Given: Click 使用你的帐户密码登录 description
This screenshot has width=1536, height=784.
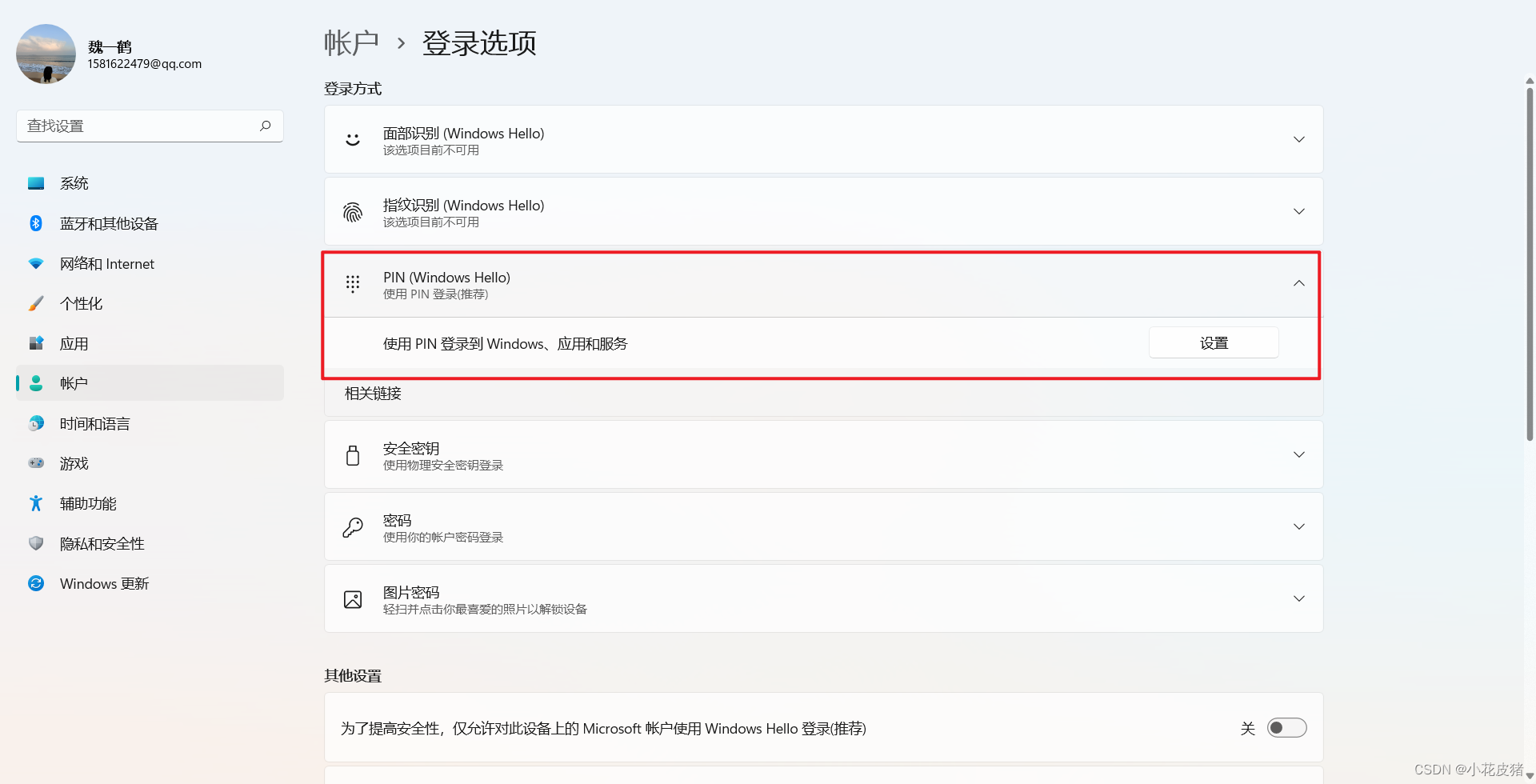Looking at the screenshot, I should click(x=443, y=538).
